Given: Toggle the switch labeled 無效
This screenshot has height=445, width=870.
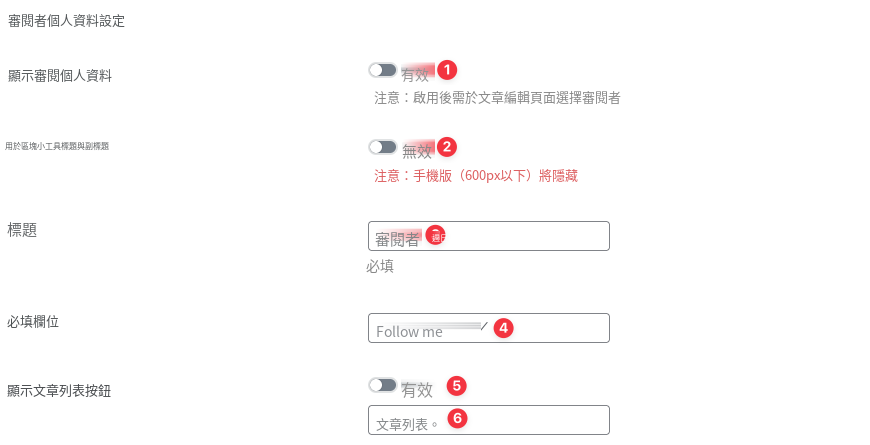Looking at the screenshot, I should click(383, 147).
